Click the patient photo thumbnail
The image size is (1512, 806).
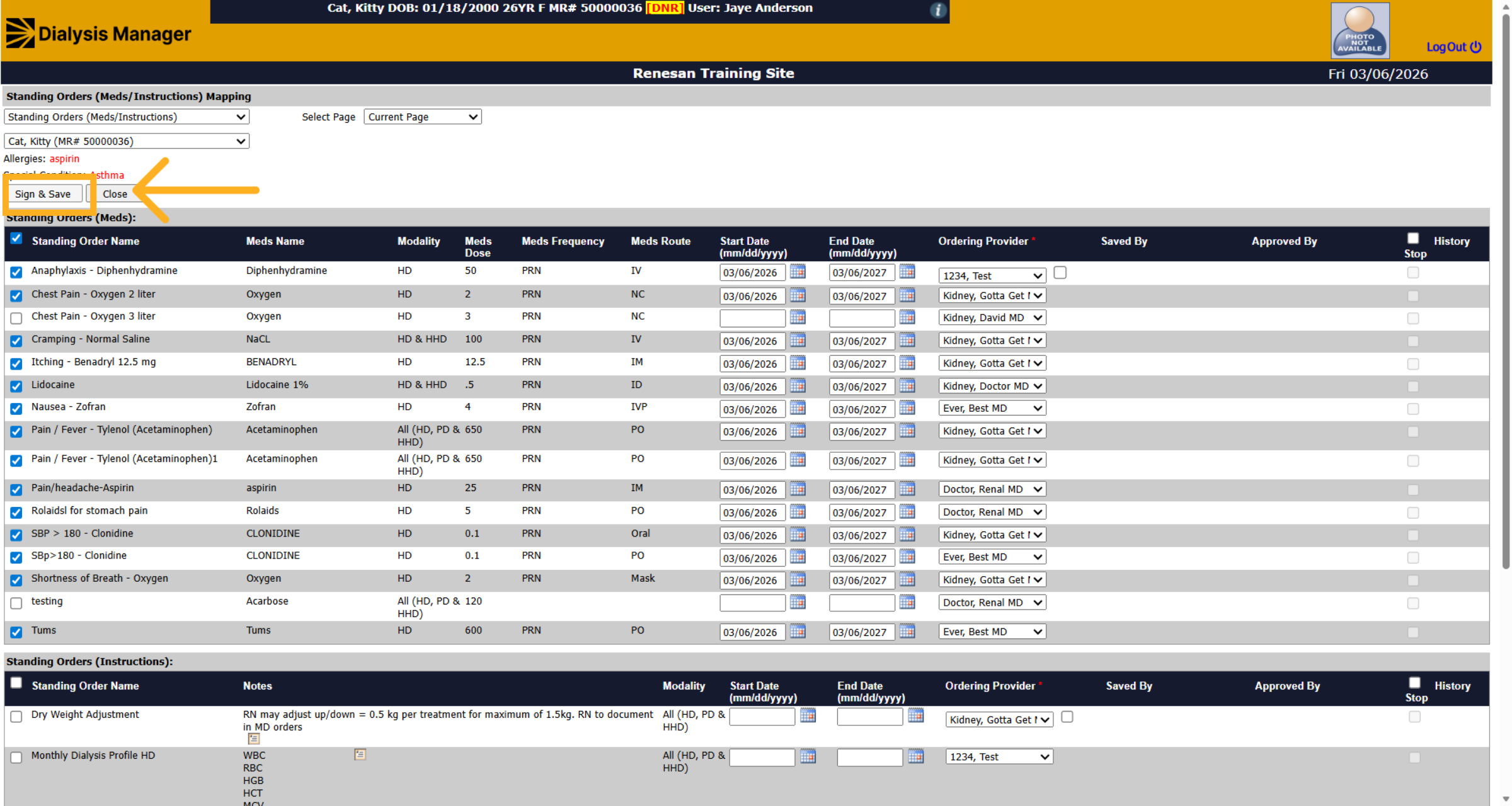pos(1360,30)
